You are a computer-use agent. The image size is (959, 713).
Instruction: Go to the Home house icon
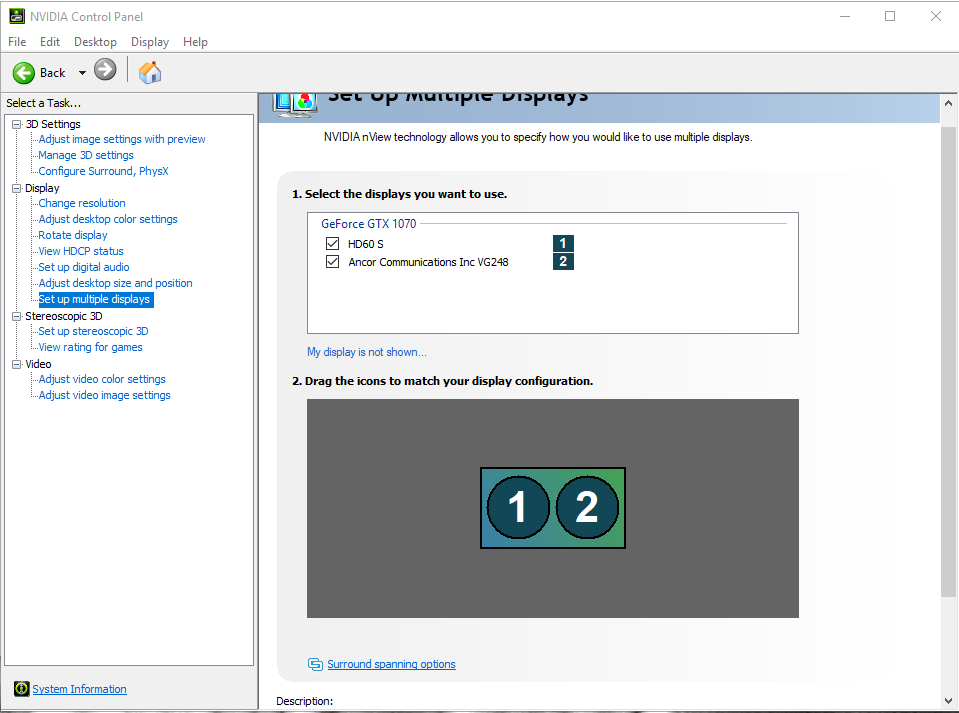[x=150, y=72]
